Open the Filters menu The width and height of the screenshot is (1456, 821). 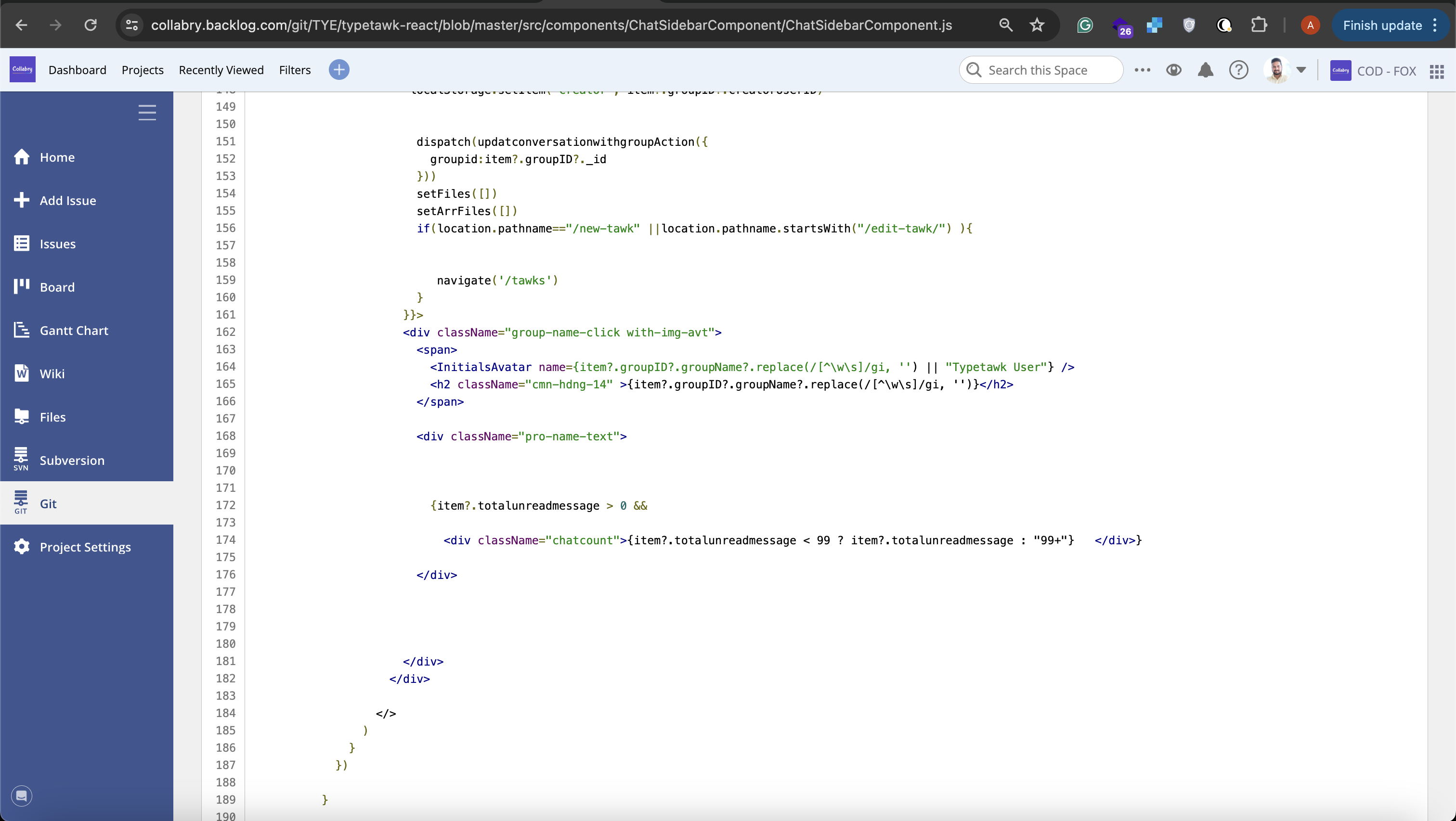pyautogui.click(x=295, y=70)
